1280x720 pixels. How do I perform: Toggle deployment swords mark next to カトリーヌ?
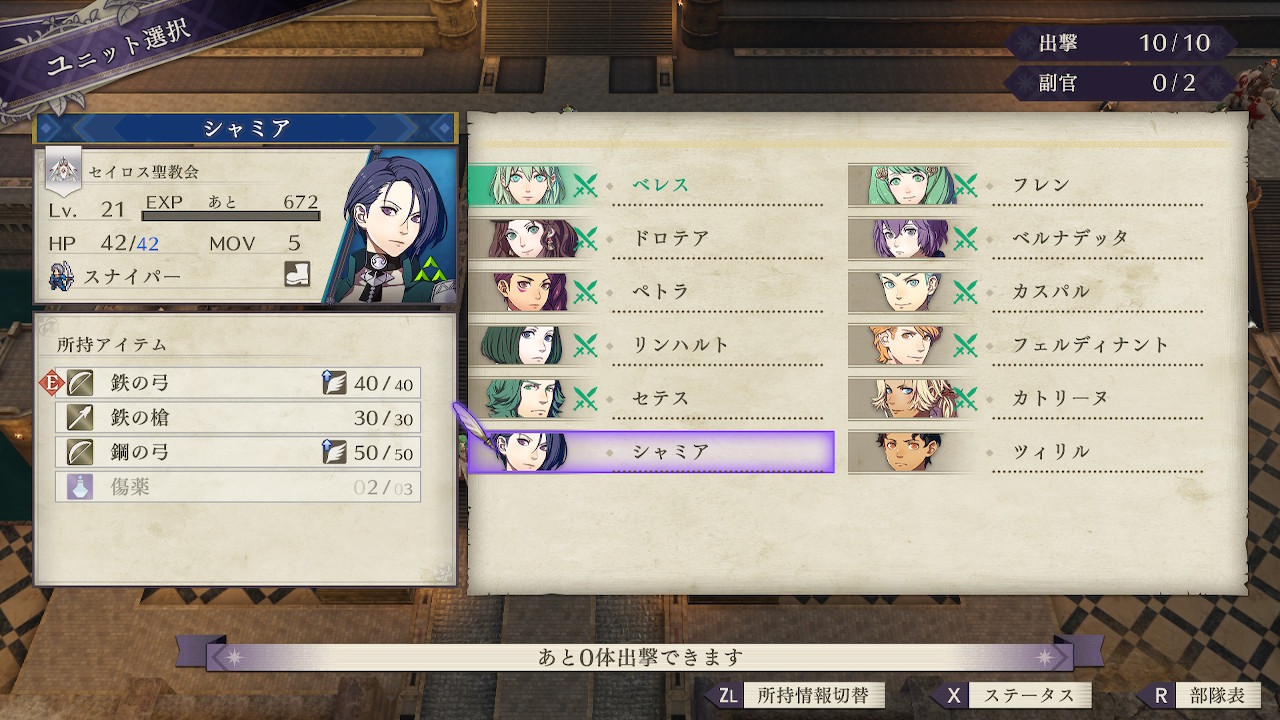965,398
